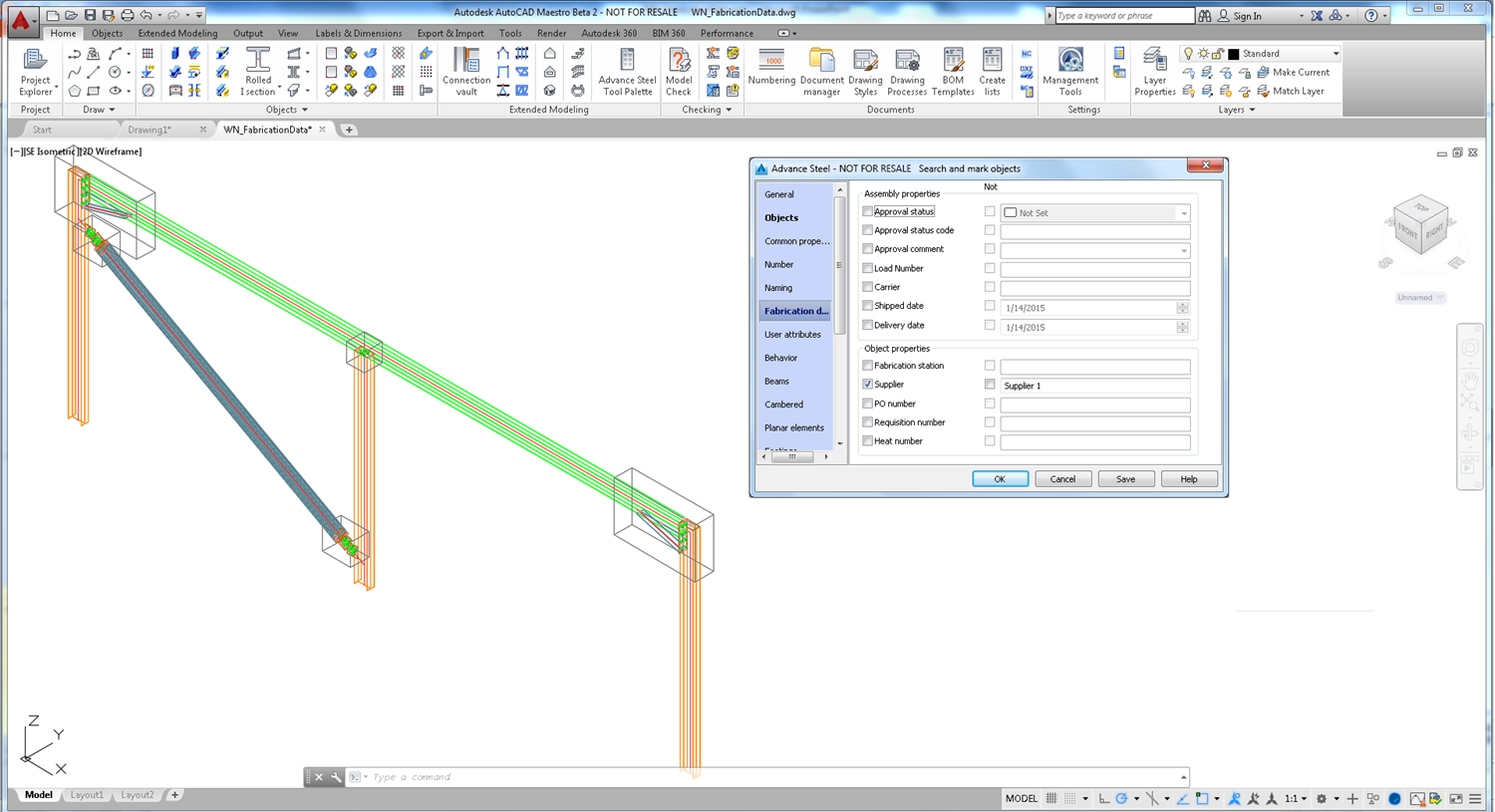Click the Match Layer icon
Screen dimensions: 1495x812
pos(1263,91)
